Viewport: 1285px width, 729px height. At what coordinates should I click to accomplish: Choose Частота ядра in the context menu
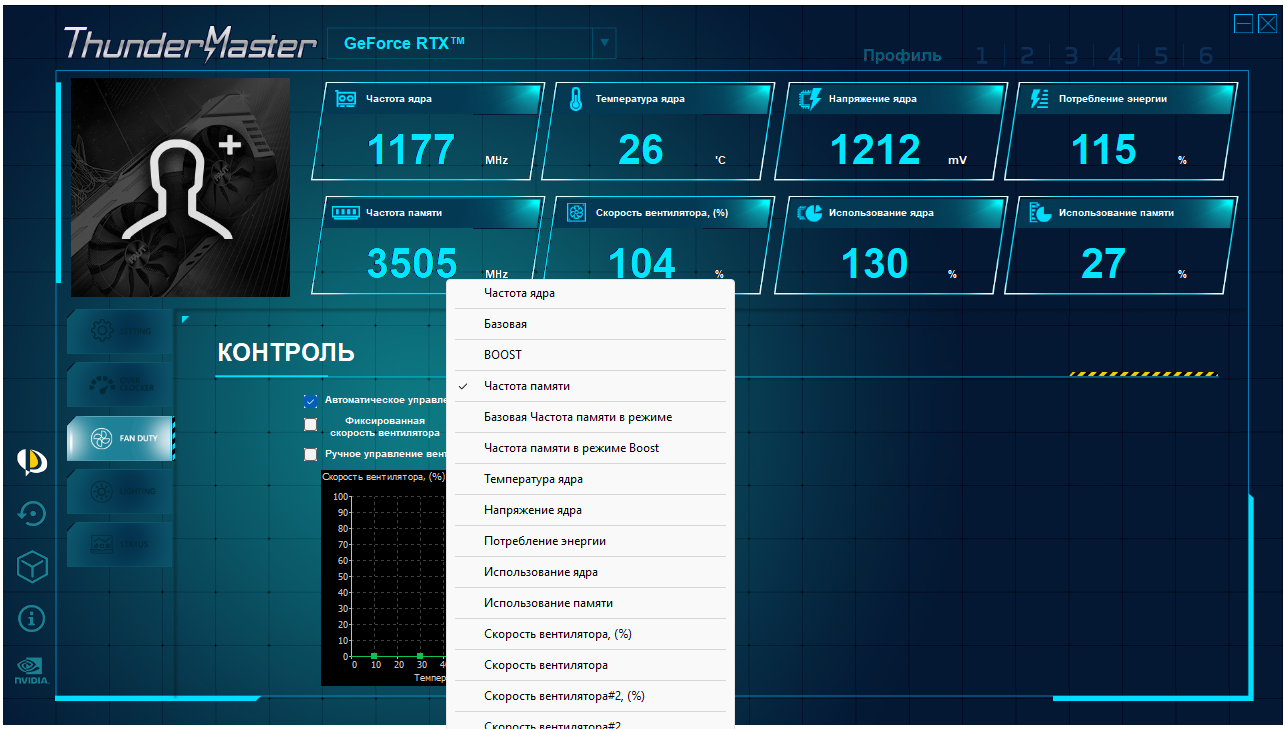tap(590, 293)
